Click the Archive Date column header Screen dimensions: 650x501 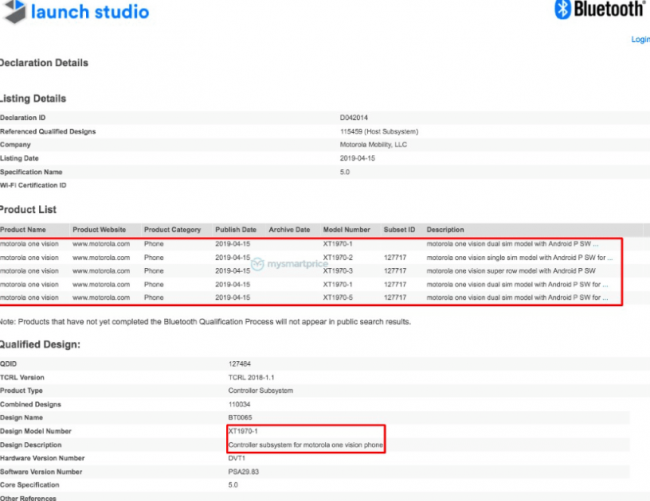(289, 230)
